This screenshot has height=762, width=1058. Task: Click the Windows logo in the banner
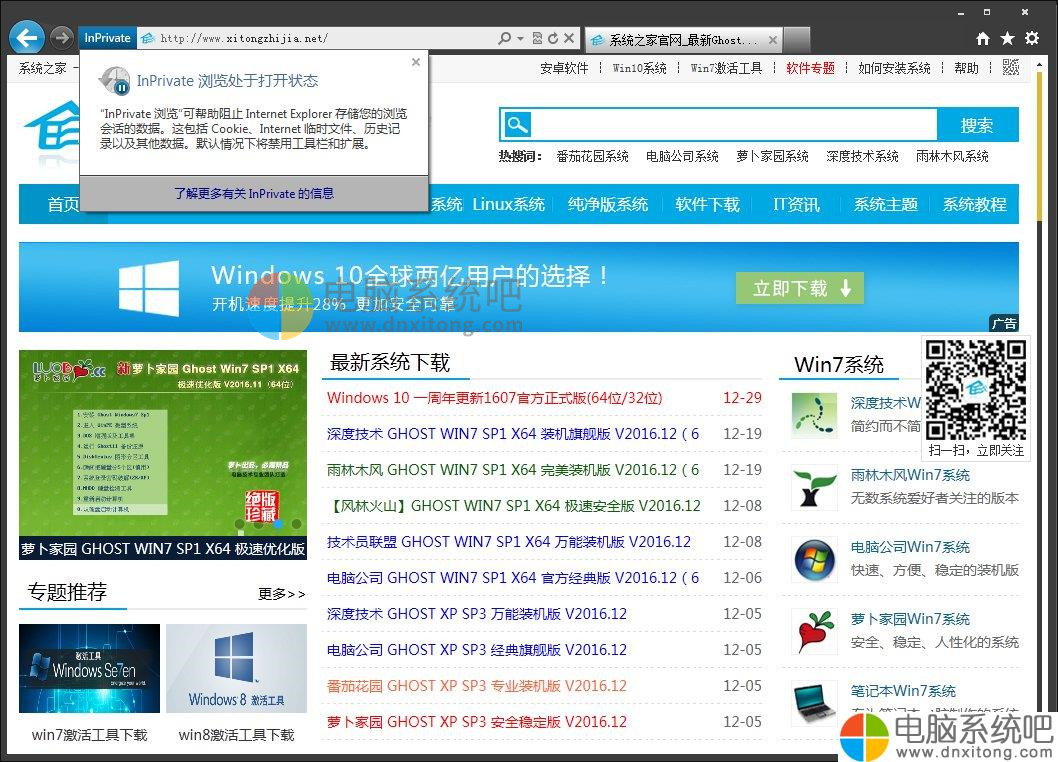click(149, 288)
